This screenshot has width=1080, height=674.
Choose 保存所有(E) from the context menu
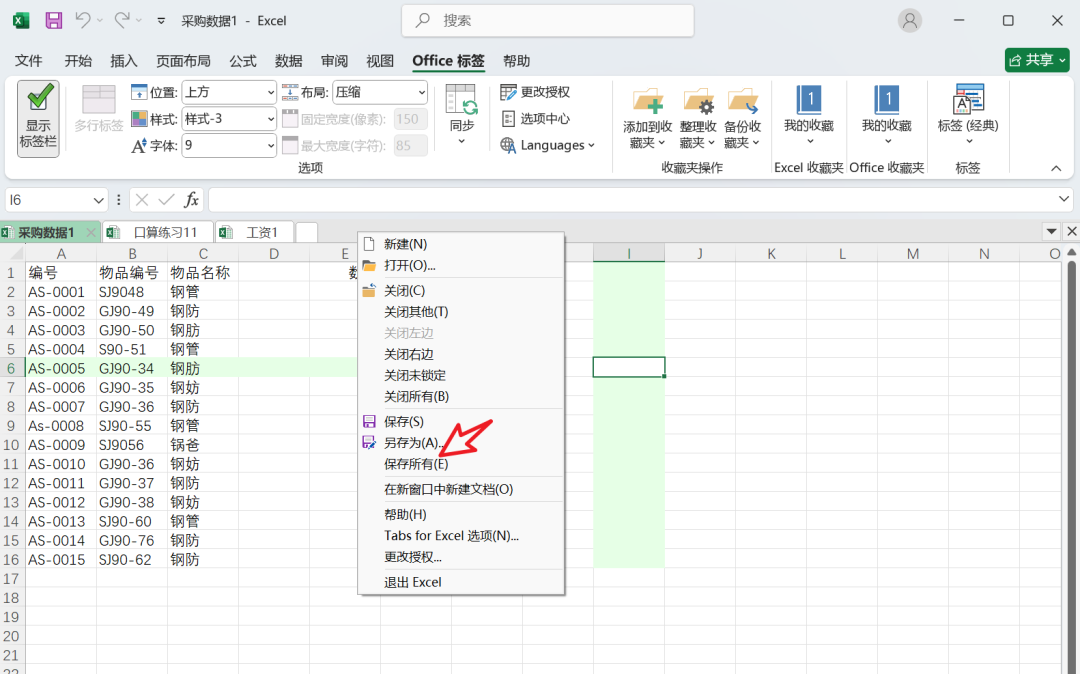pos(461,465)
